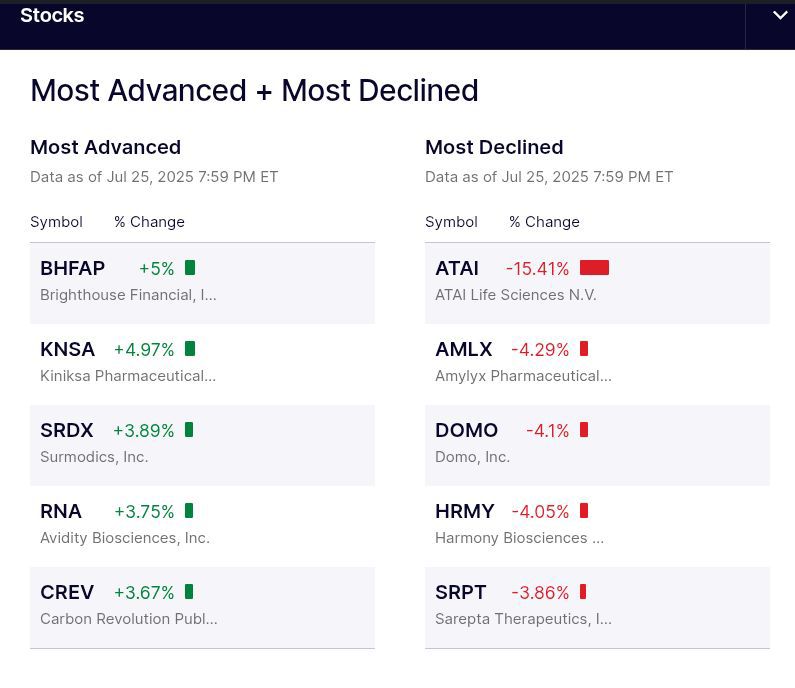The width and height of the screenshot is (795, 688).
Task: Select the SRDX ticker link
Action: (66, 431)
